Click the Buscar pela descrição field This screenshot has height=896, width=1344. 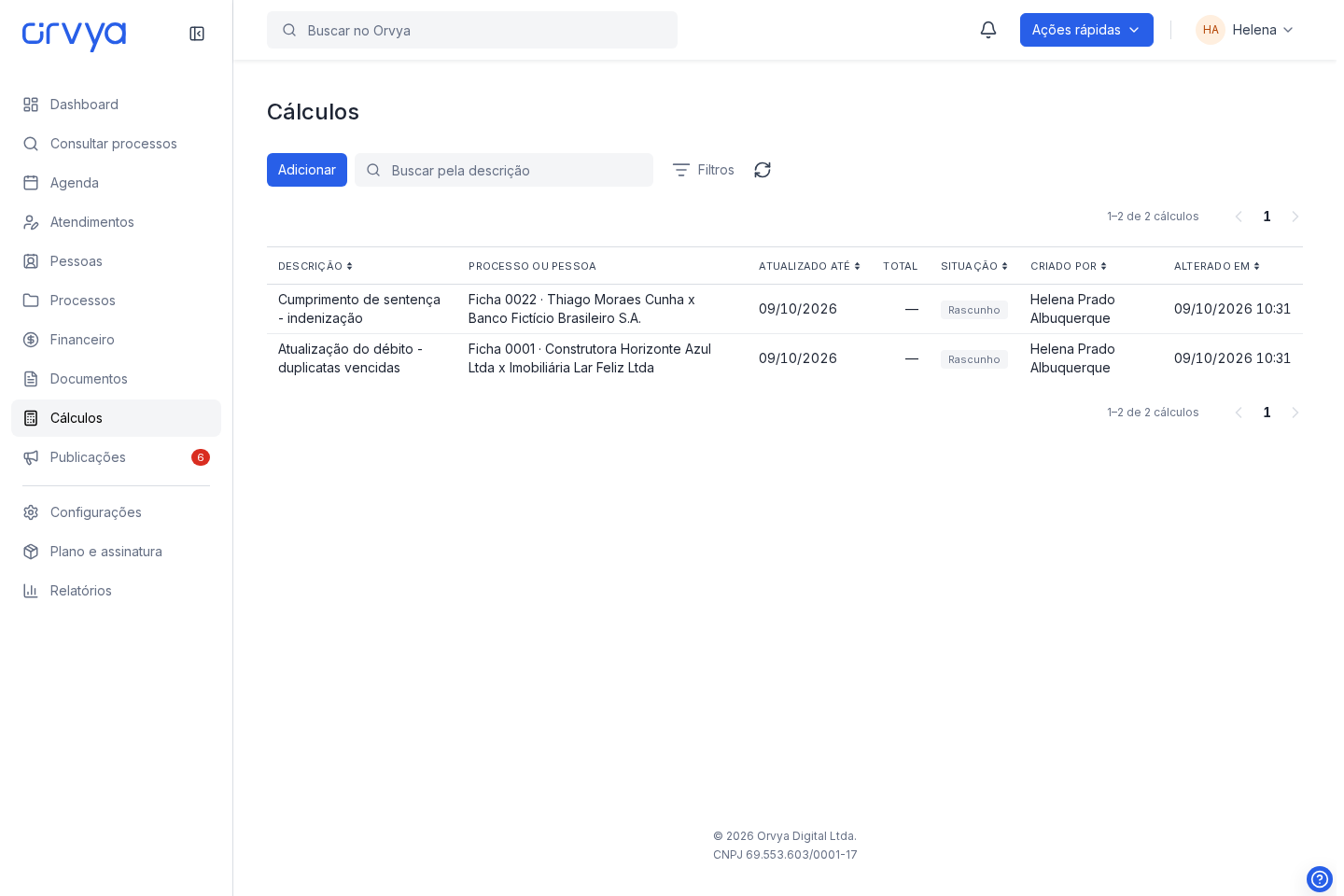point(504,170)
